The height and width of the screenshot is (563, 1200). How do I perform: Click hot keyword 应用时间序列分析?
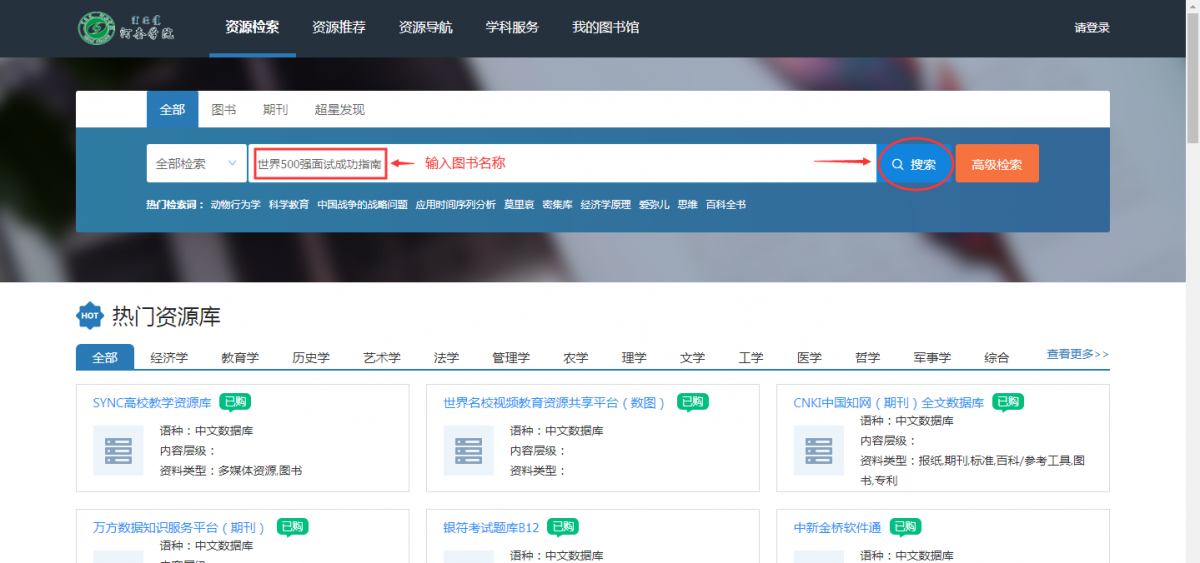pos(455,205)
